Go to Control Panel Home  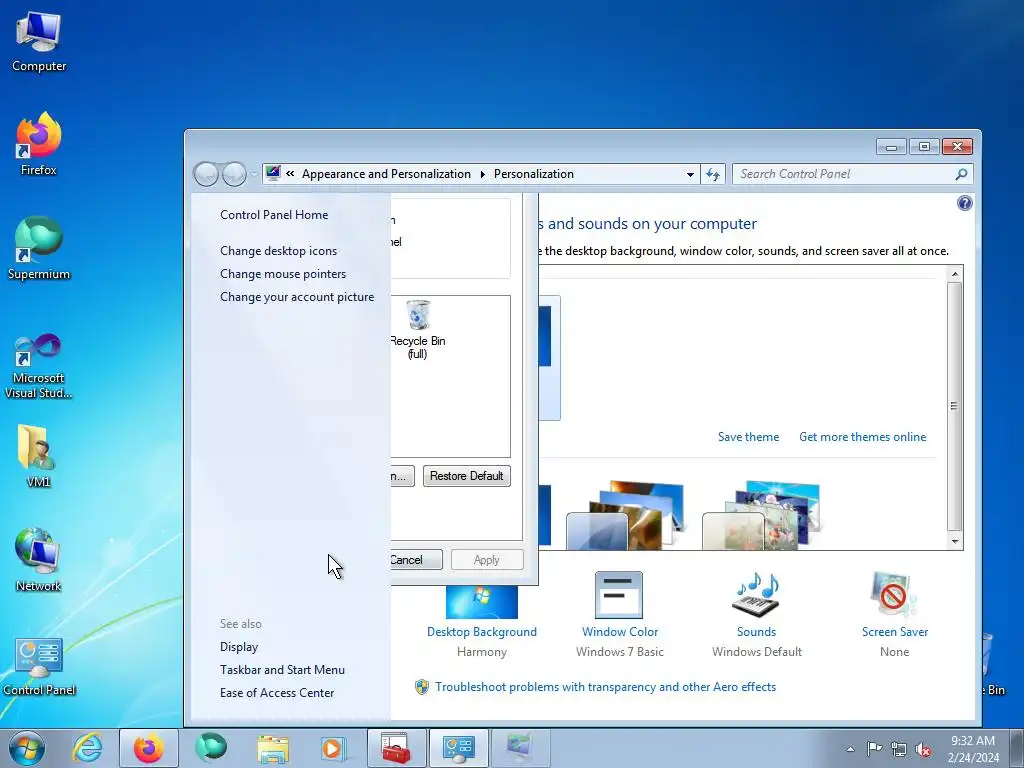coord(274,215)
